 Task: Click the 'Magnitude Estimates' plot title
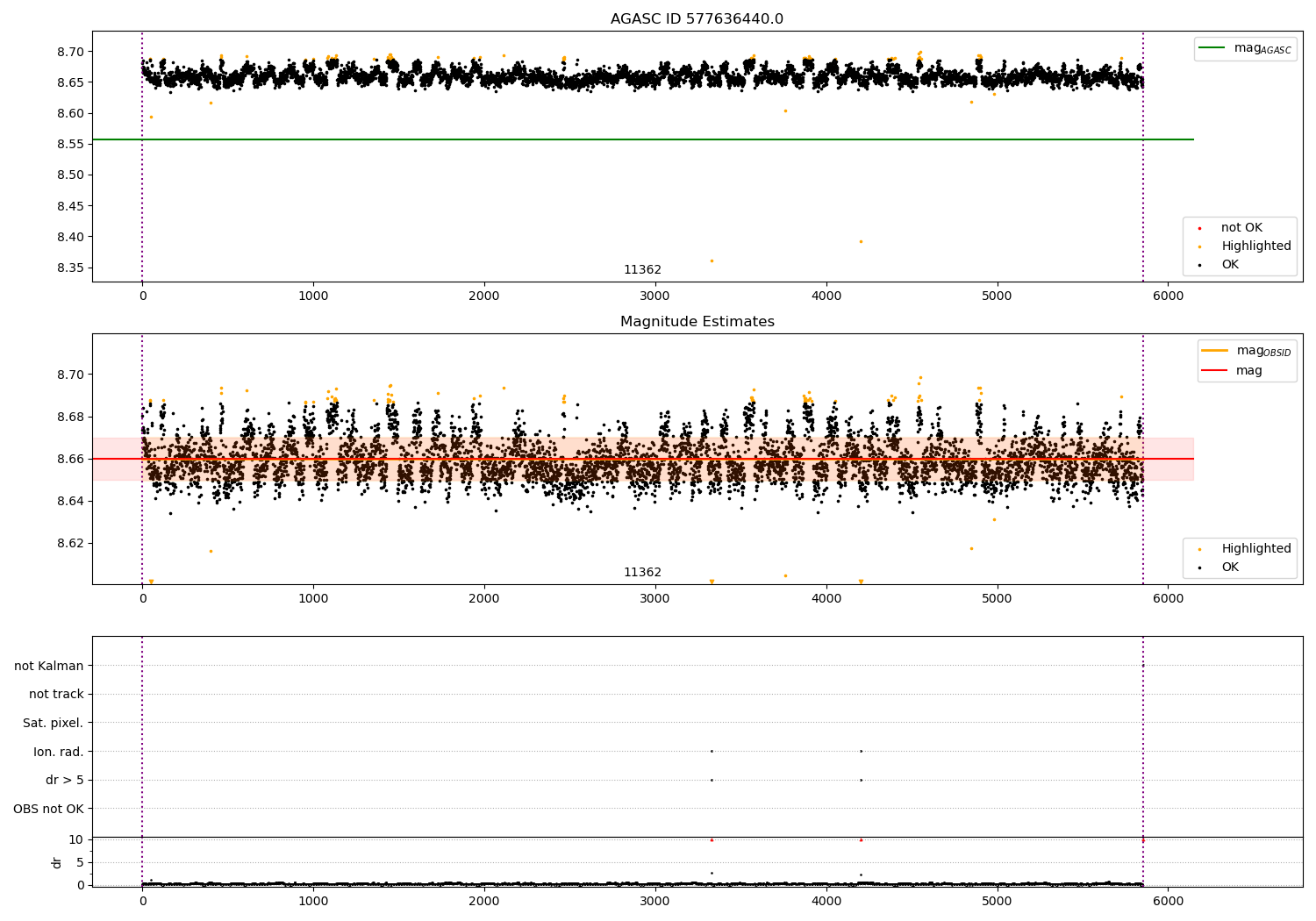click(697, 322)
